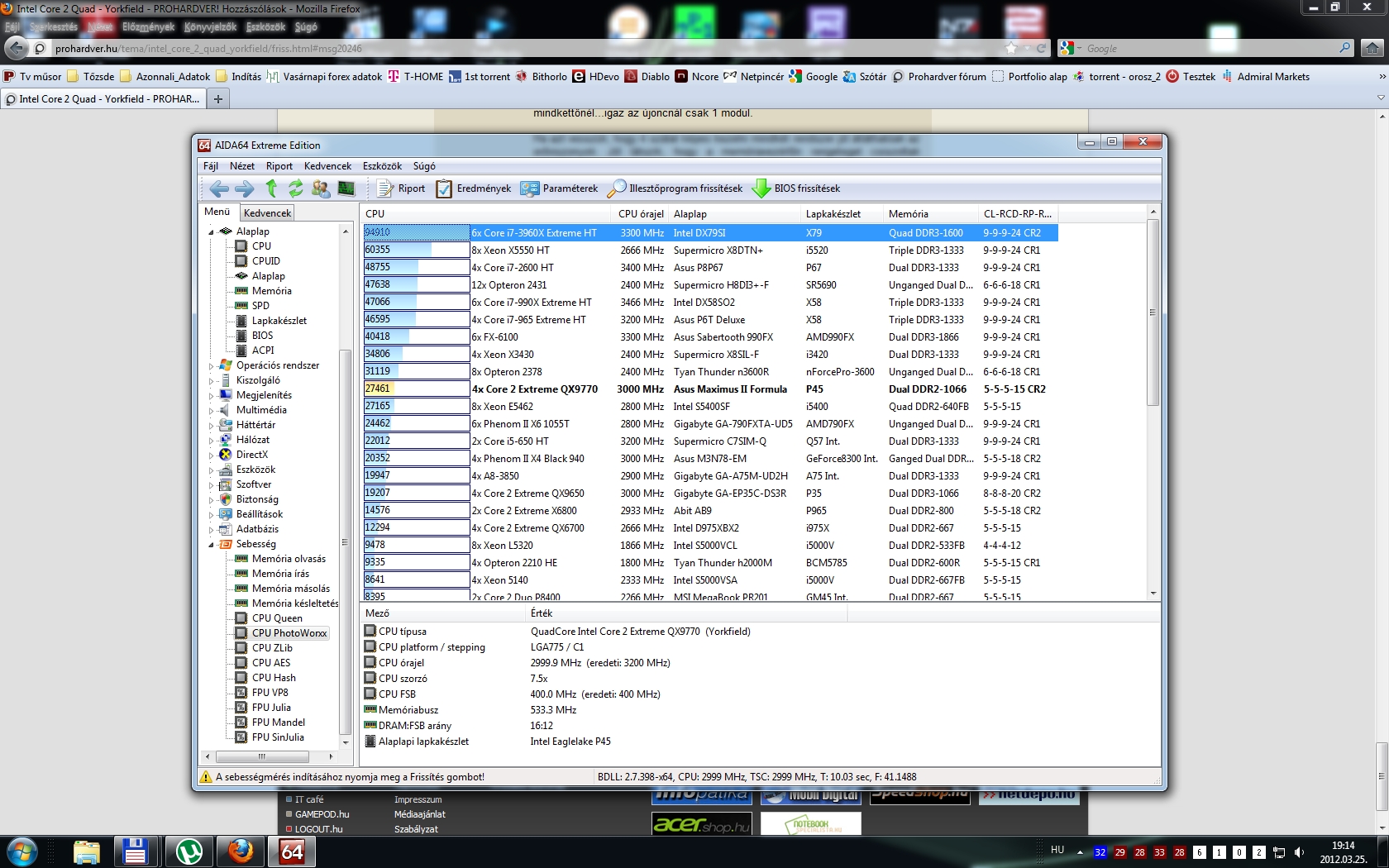
Task: Click BIOS frissítések toolbar button
Action: 796,188
